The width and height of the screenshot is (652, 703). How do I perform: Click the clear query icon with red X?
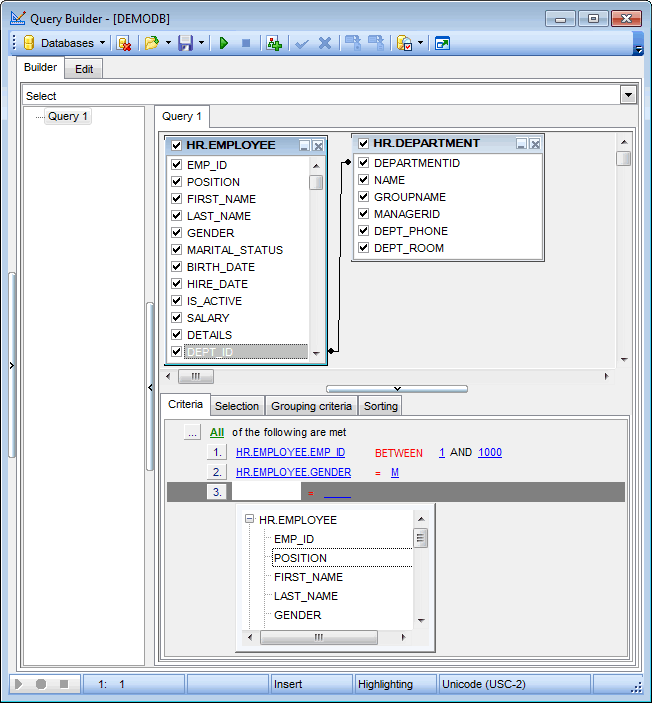[x=123, y=43]
